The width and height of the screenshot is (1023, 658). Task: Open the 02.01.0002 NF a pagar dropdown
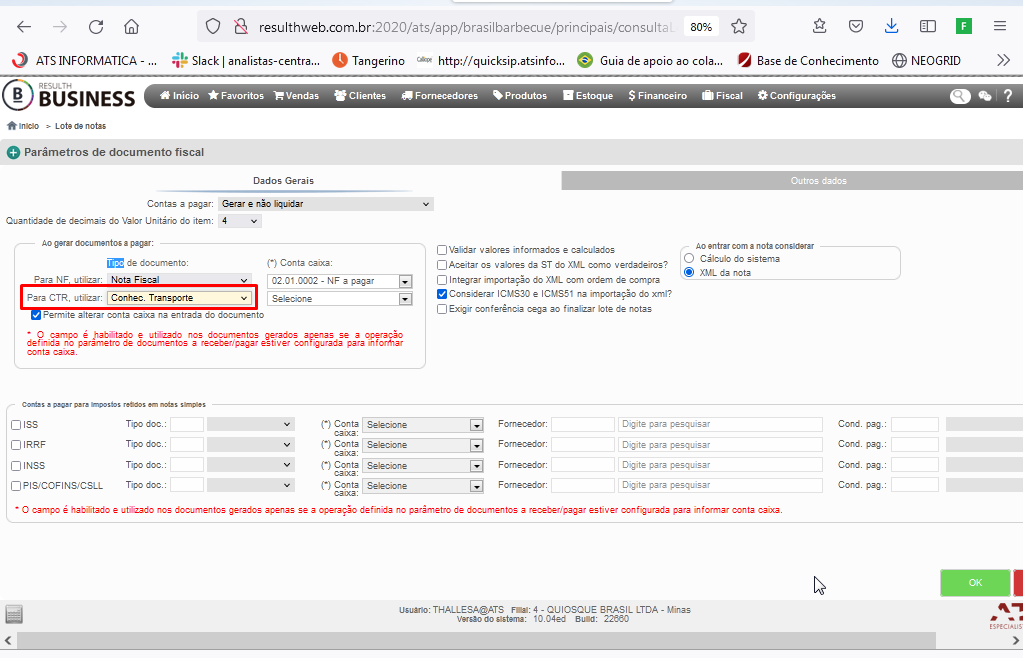point(339,281)
